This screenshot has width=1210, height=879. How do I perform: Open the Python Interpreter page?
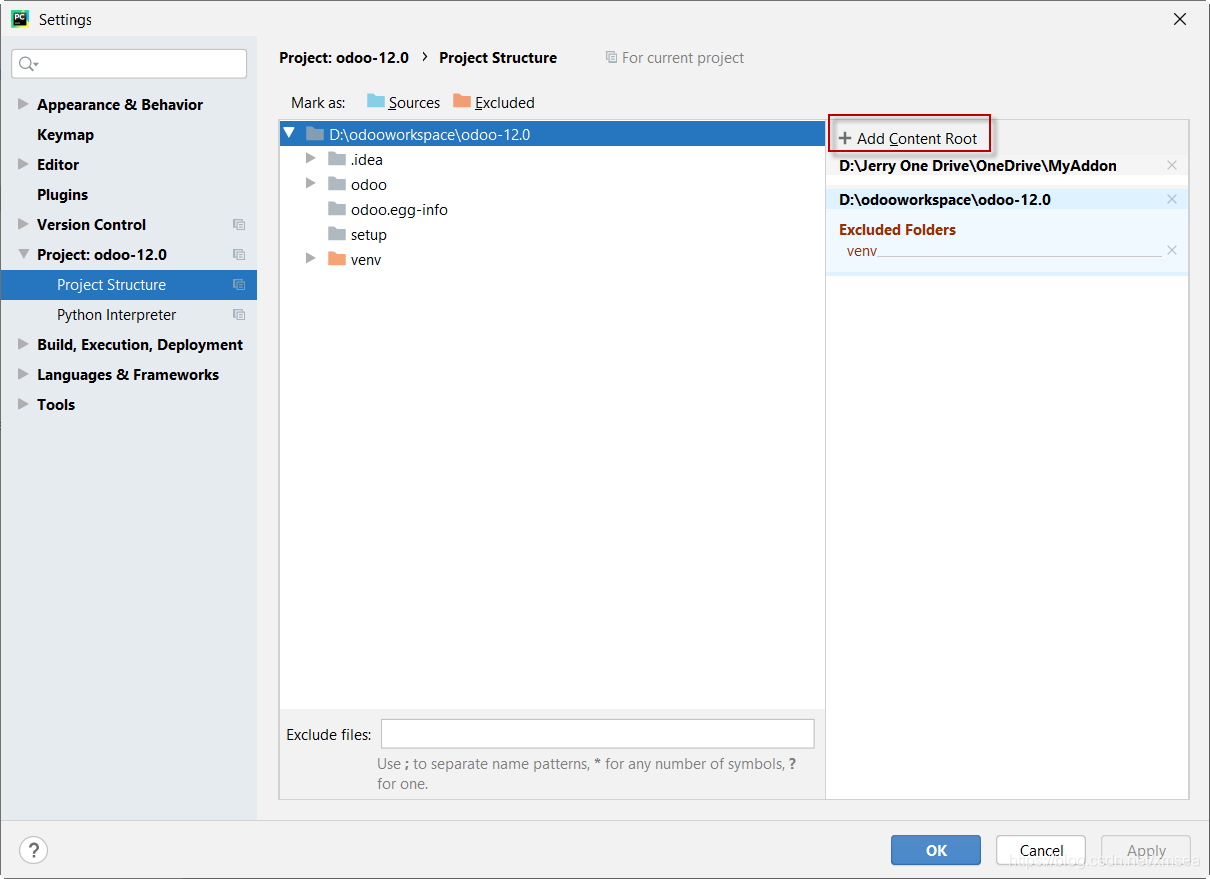(x=116, y=315)
